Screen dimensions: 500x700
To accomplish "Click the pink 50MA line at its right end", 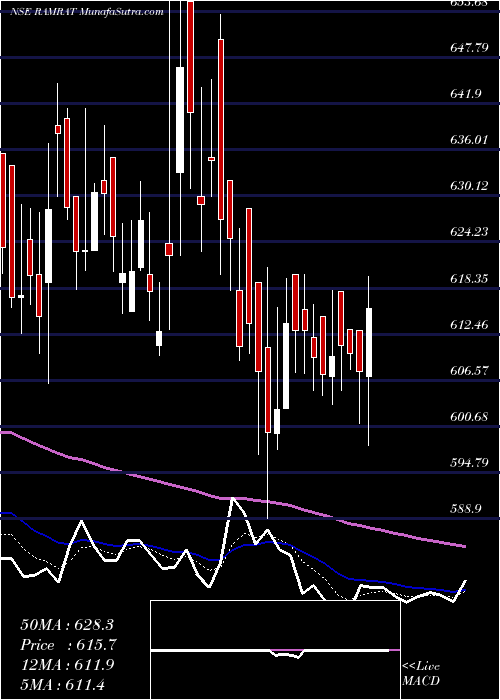I will click(464, 546).
